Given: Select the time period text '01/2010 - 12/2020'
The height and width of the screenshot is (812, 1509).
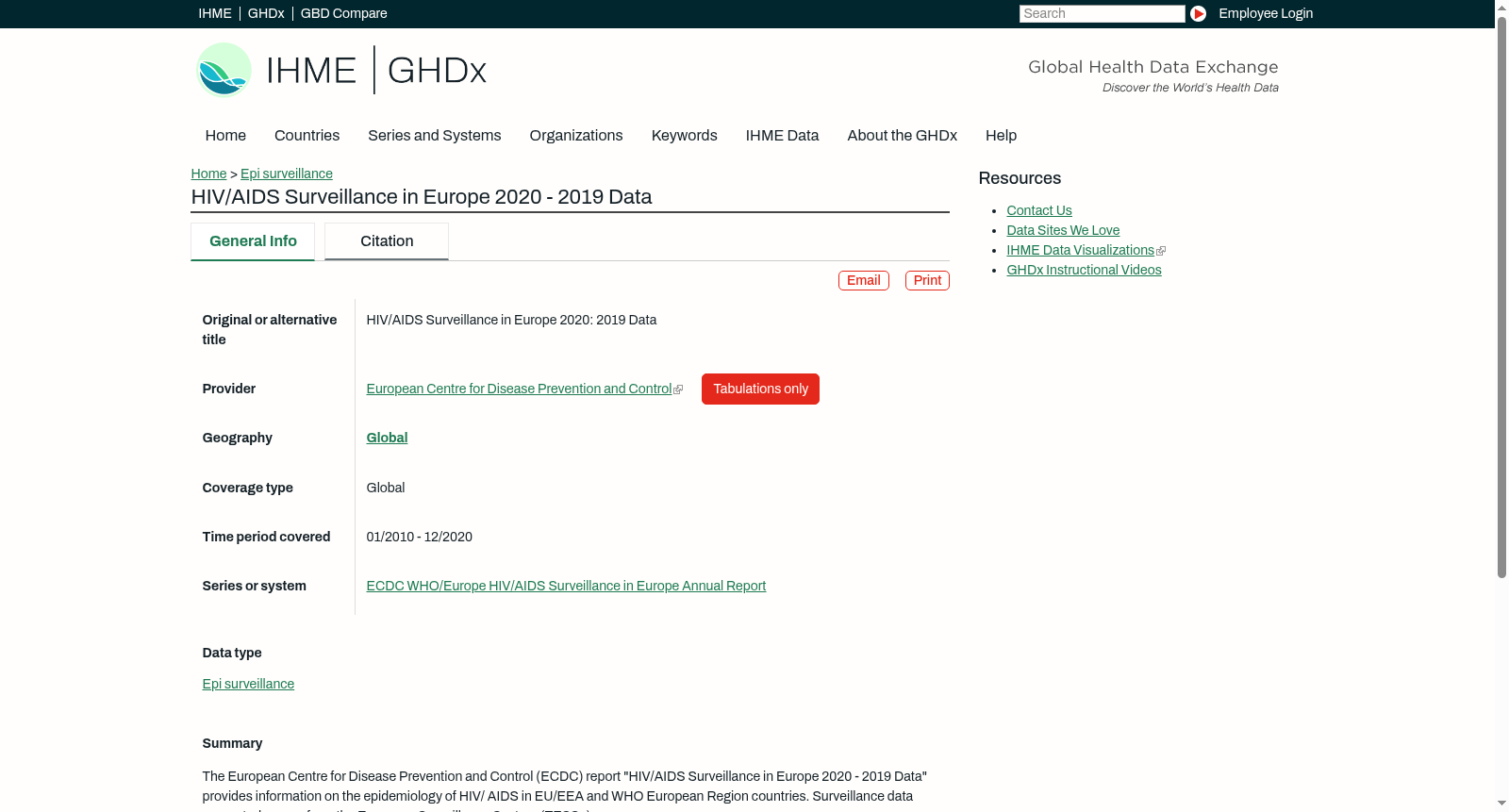Looking at the screenshot, I should (419, 538).
